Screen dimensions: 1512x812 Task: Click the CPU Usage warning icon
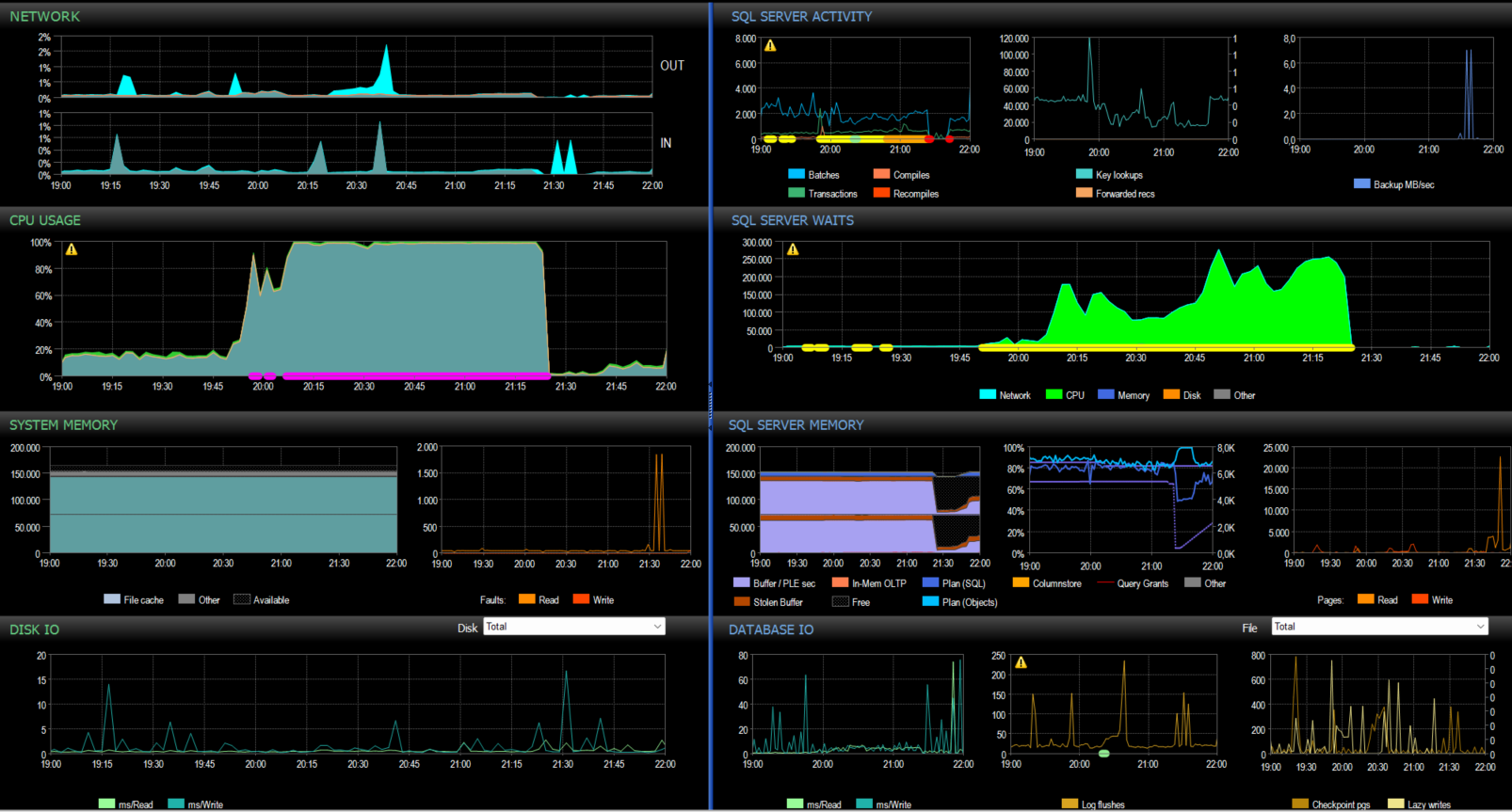(72, 249)
